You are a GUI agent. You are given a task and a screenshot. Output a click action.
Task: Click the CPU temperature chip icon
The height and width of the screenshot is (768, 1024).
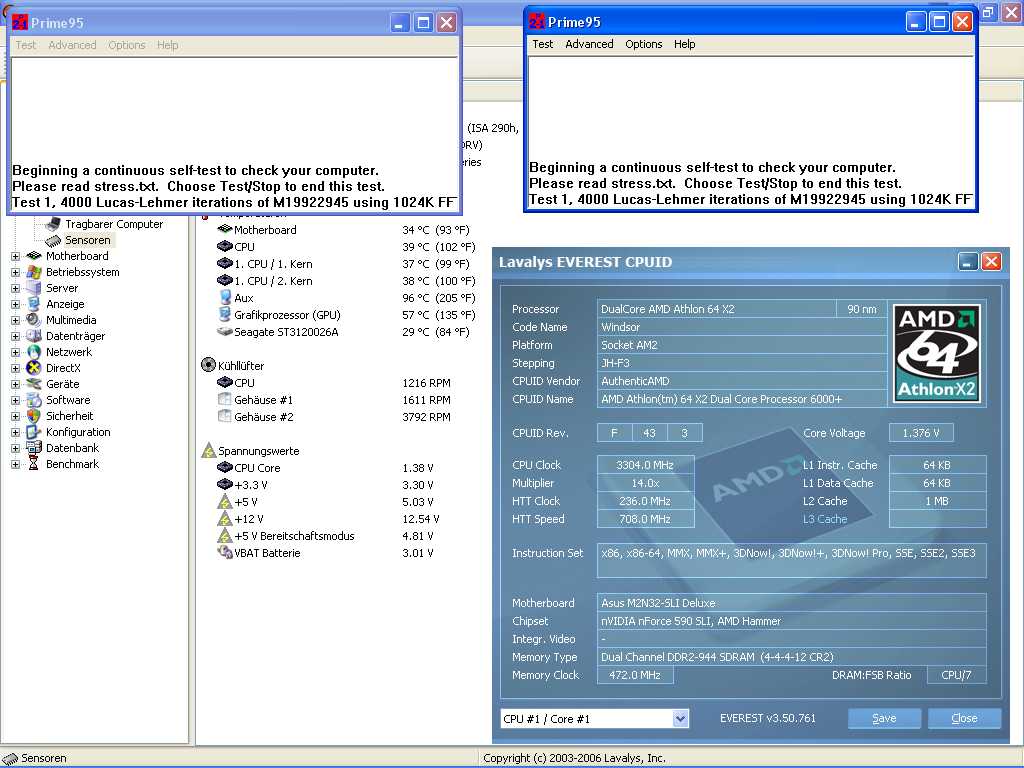pos(225,246)
